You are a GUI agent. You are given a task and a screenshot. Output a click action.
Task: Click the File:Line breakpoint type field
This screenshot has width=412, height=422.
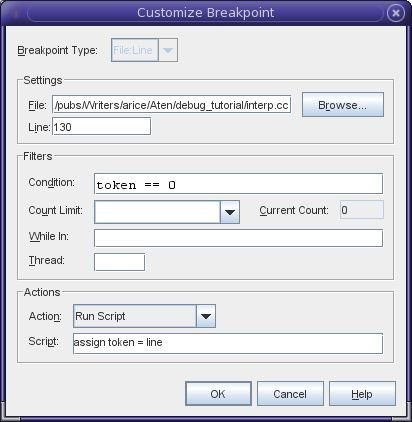[x=135, y=50]
